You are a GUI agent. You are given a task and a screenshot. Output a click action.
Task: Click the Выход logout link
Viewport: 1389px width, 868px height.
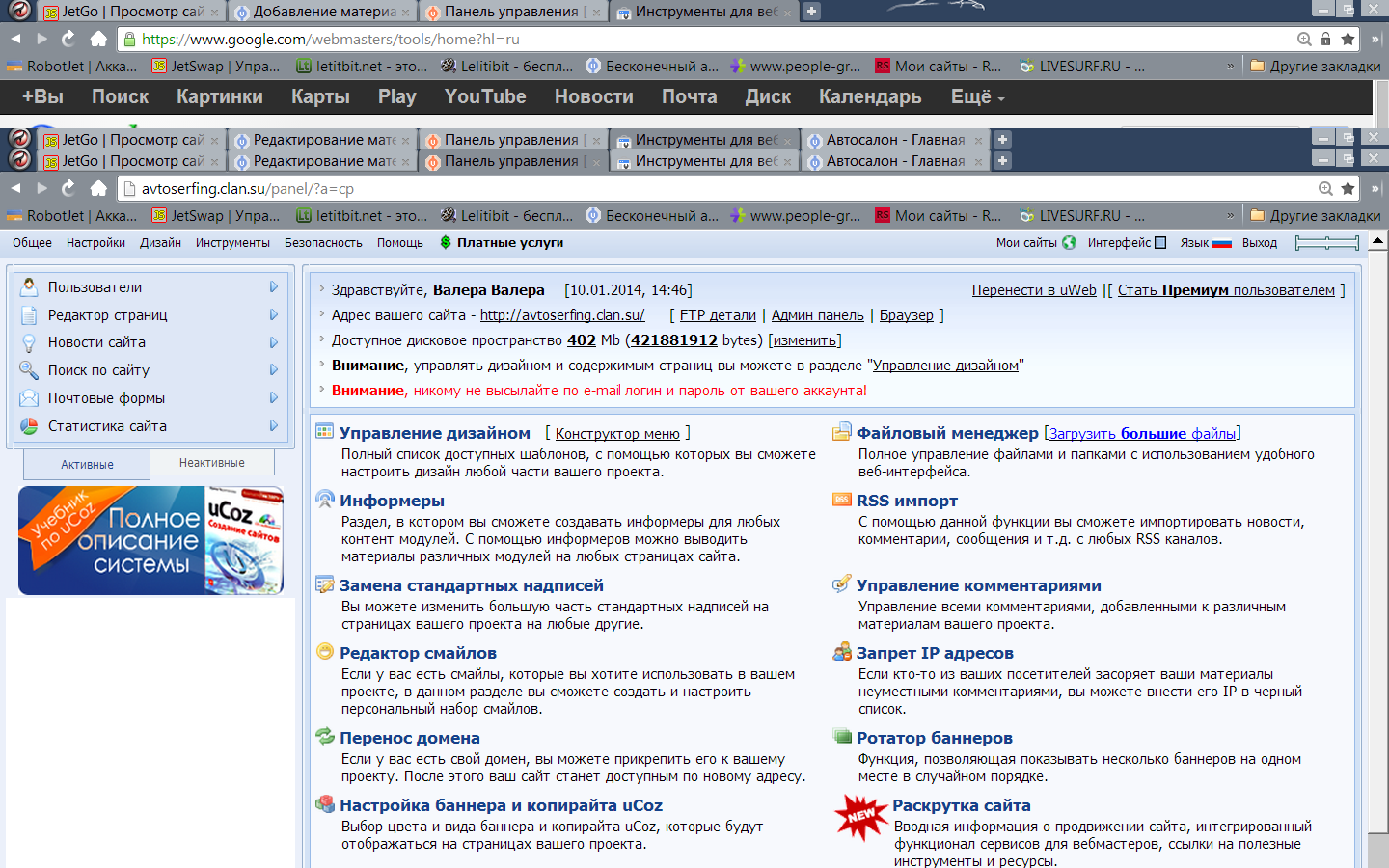point(1259,242)
